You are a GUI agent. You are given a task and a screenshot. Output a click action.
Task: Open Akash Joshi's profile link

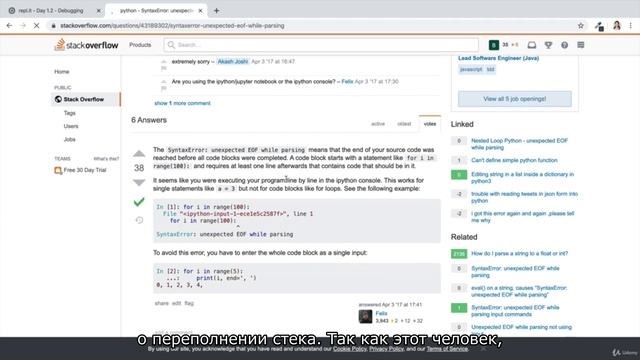pyautogui.click(x=233, y=62)
